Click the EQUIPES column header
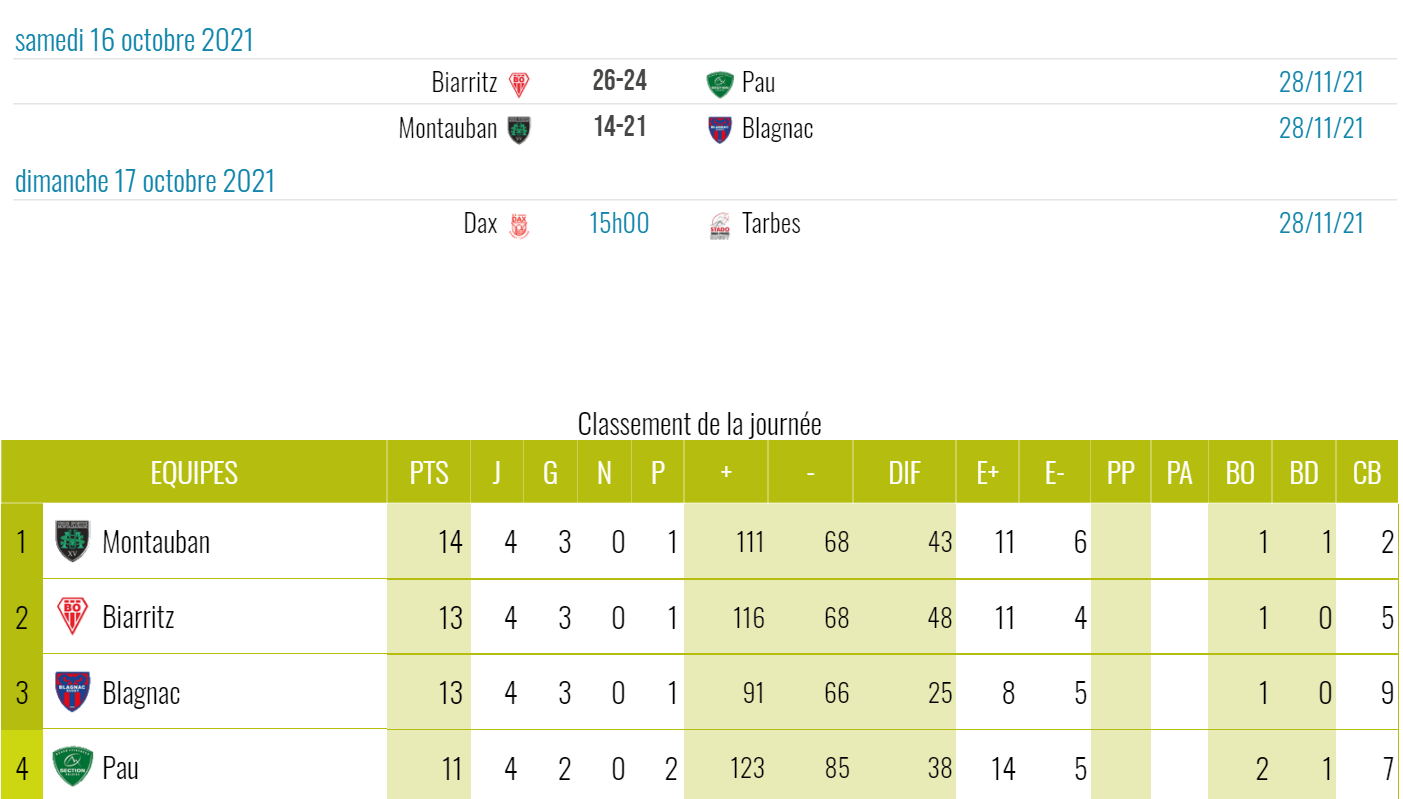 (x=194, y=473)
